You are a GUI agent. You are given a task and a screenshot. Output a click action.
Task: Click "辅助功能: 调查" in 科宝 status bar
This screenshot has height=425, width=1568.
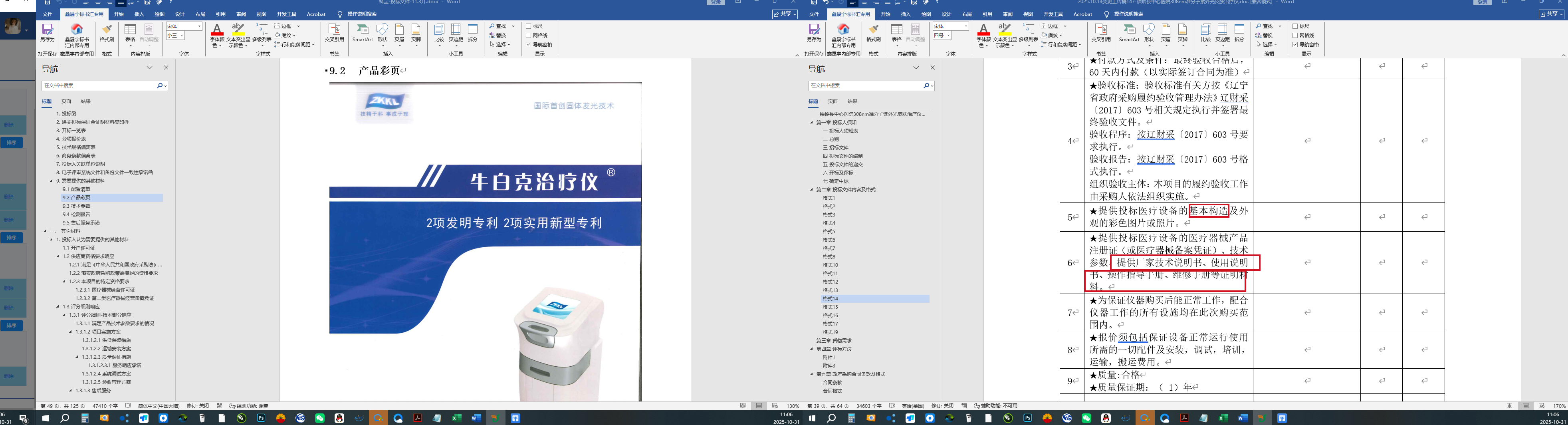click(248, 405)
